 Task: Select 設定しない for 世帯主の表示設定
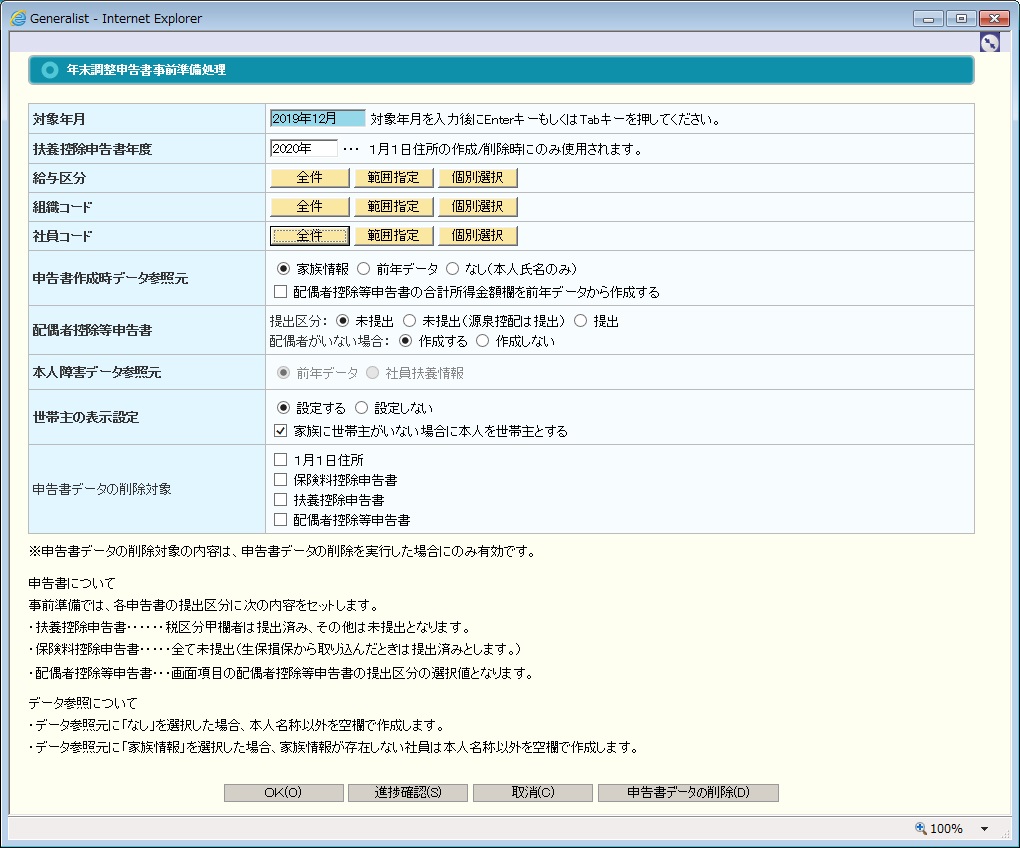click(x=362, y=408)
